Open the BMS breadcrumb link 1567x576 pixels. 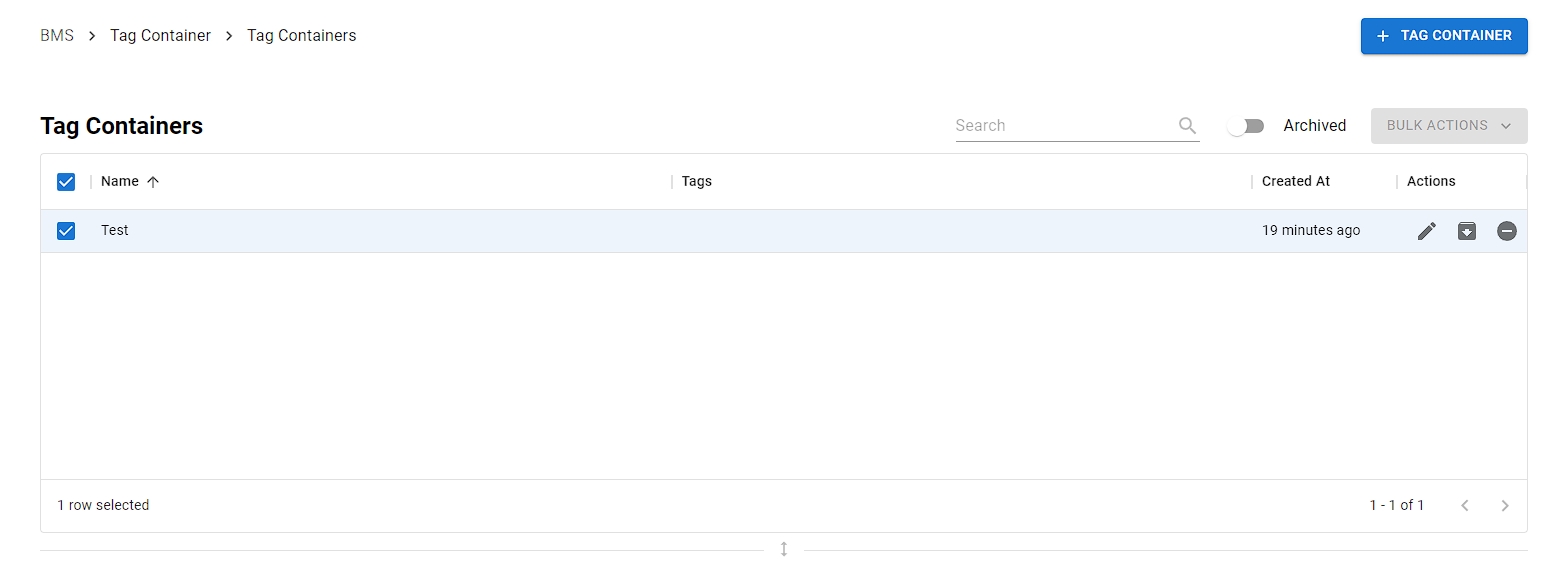57,36
